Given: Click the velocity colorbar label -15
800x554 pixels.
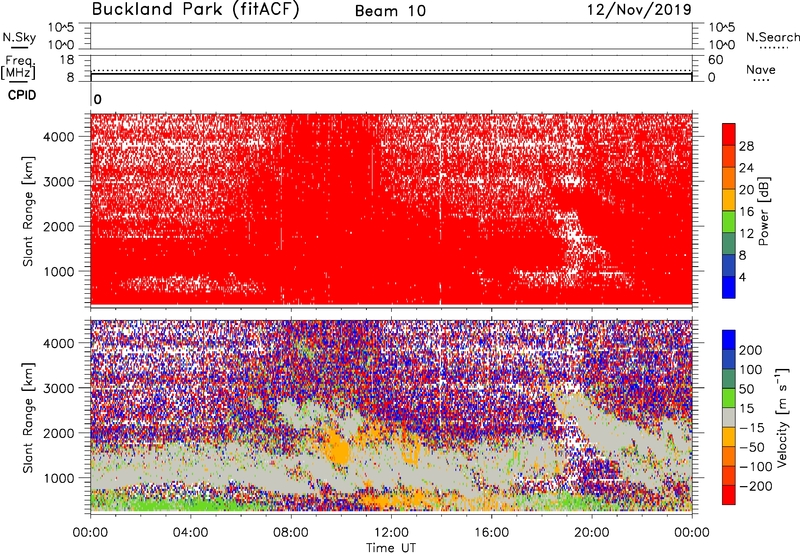Looking at the screenshot, I should click(752, 428).
